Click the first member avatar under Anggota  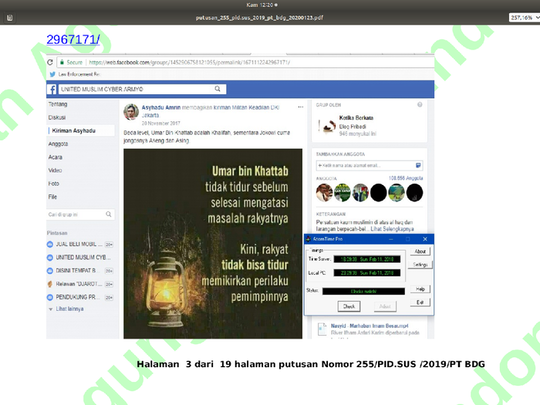pos(324,193)
